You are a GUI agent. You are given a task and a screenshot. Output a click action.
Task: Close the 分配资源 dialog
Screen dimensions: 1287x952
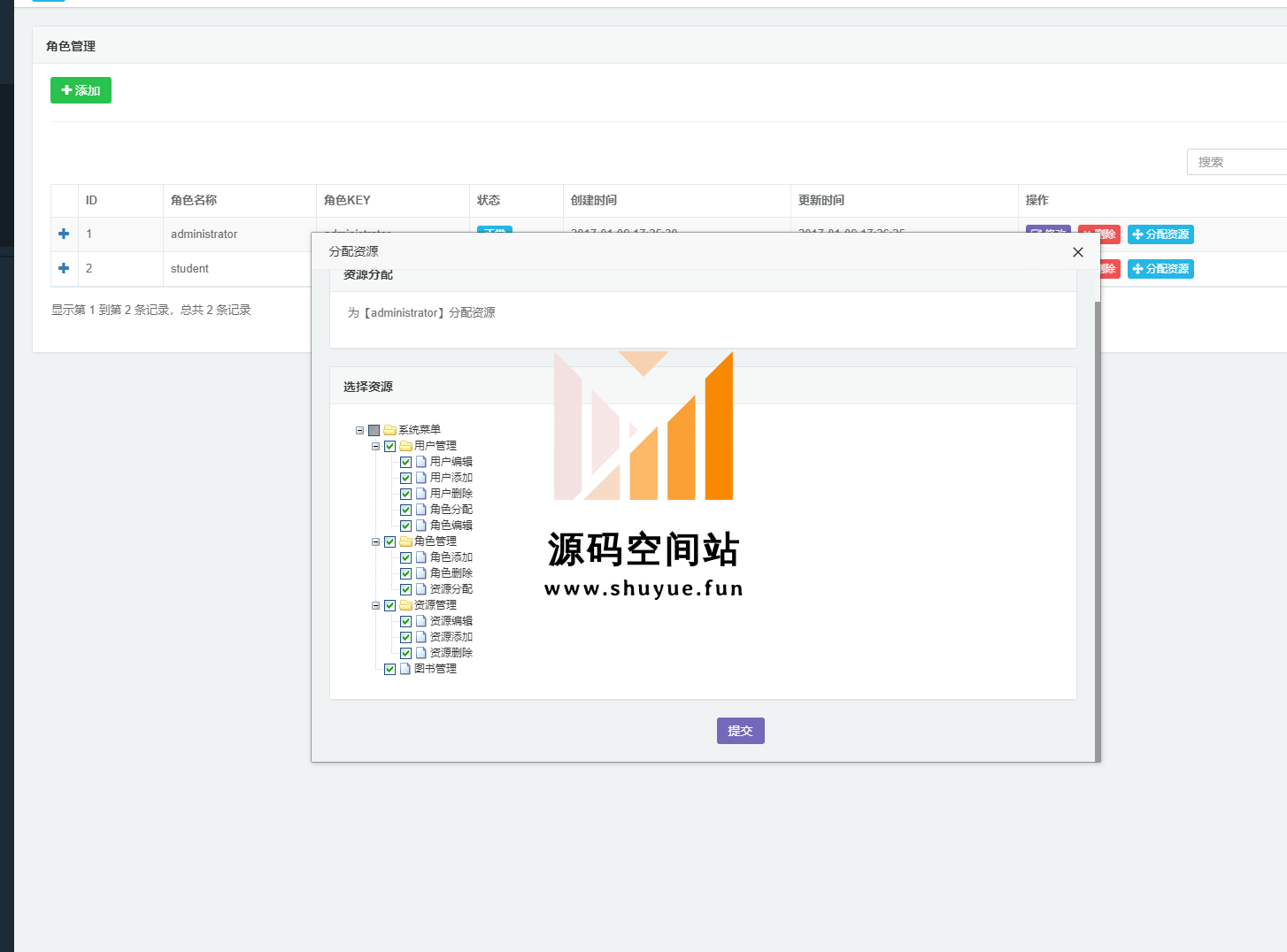point(1078,252)
